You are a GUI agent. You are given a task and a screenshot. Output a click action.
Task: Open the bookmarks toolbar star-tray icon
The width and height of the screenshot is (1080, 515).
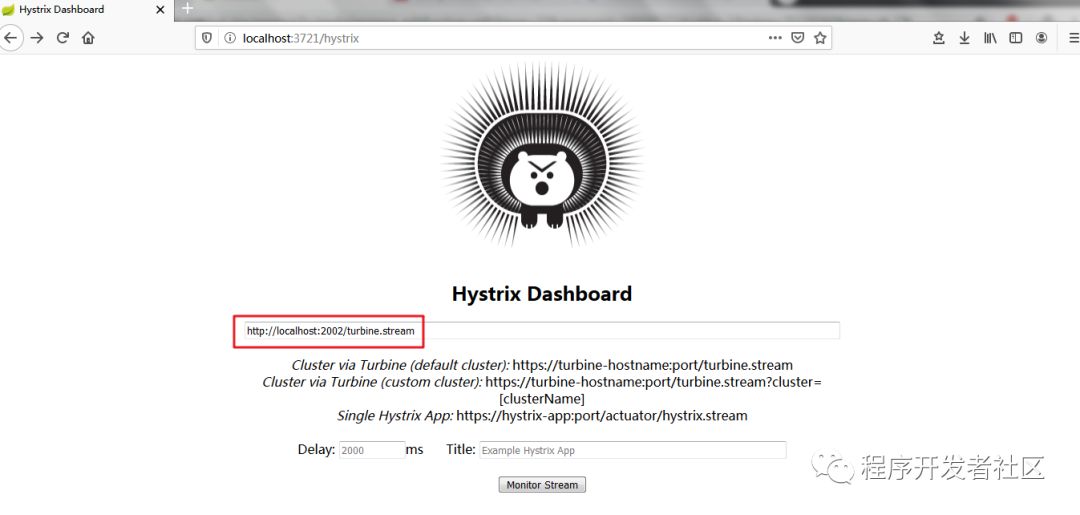[x=938, y=38]
